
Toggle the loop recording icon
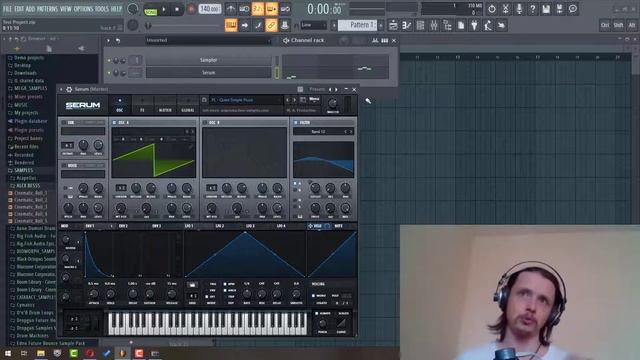coord(285,9)
